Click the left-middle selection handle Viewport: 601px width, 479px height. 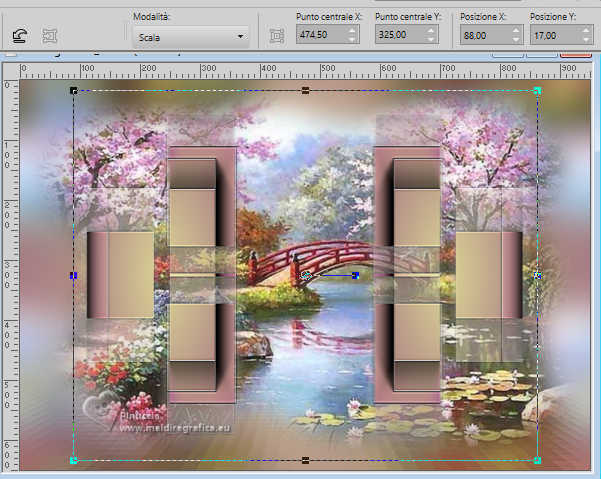74,276
